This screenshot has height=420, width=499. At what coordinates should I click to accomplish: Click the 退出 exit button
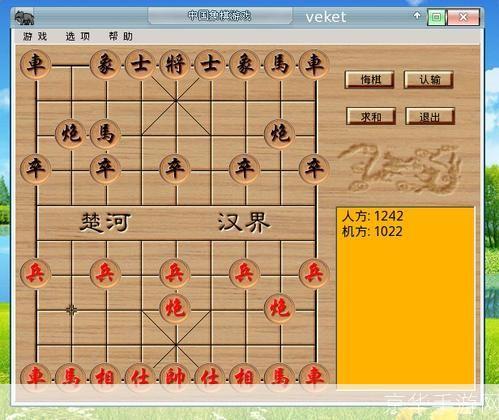coord(430,116)
